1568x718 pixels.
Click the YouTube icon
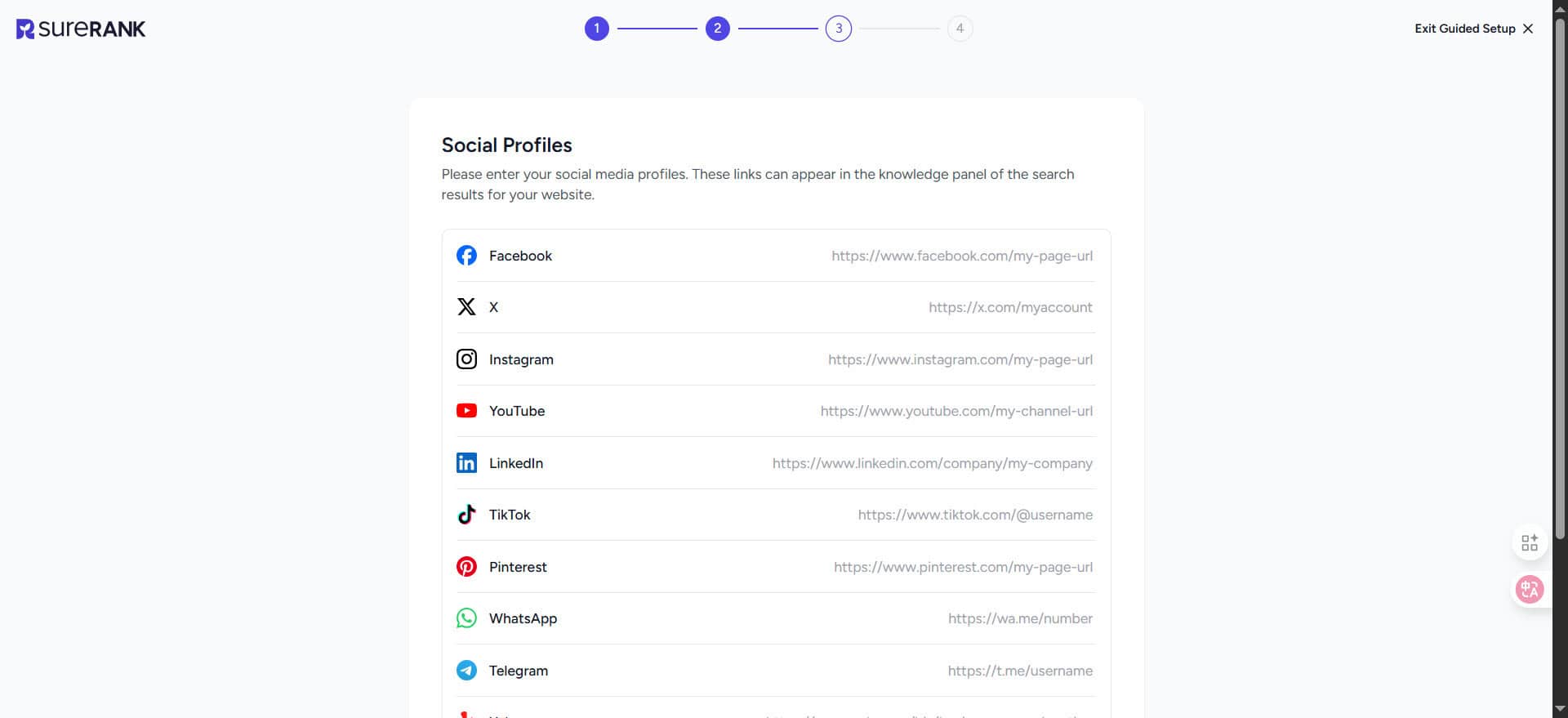click(466, 411)
